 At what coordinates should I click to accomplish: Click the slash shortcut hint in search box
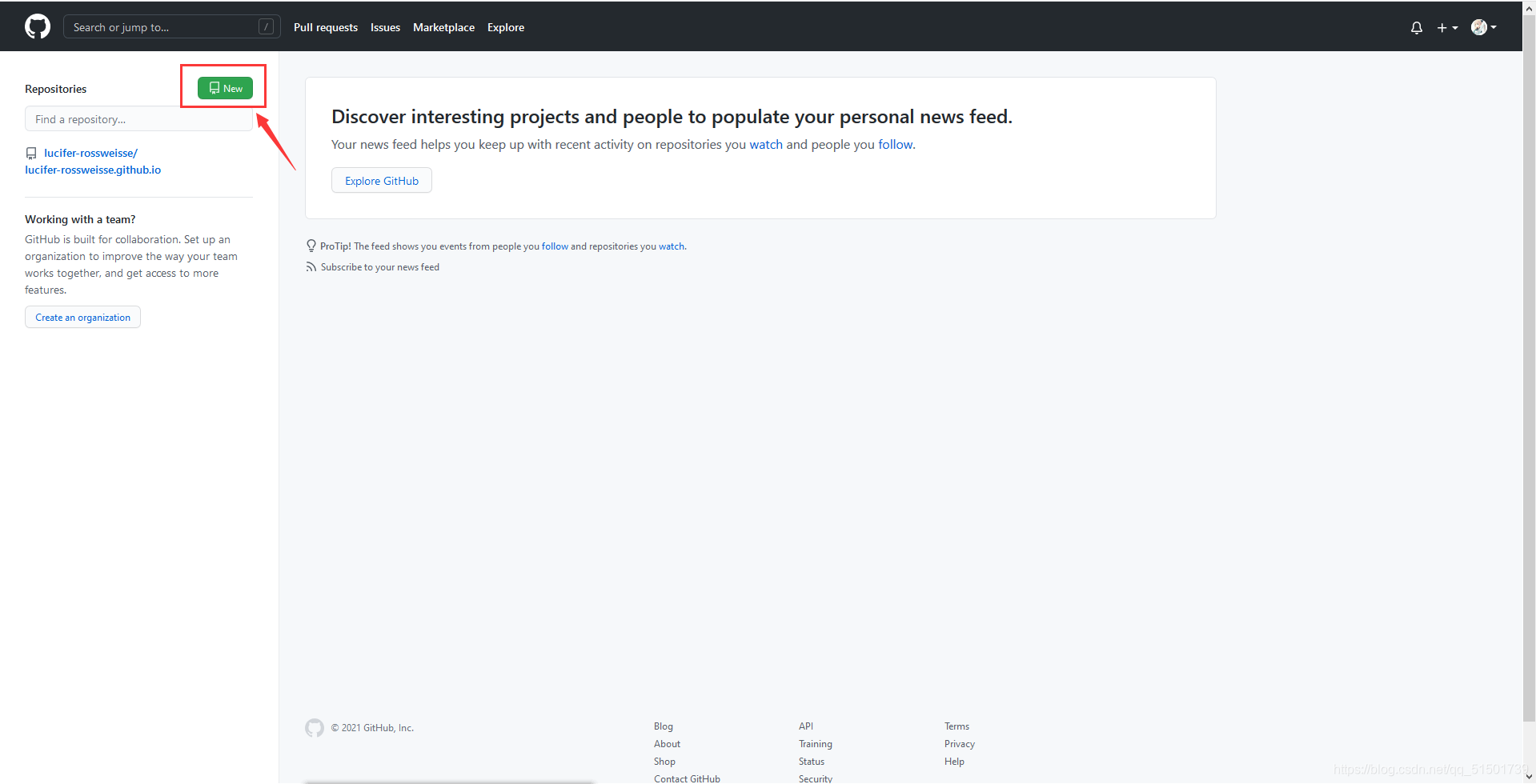(x=266, y=27)
